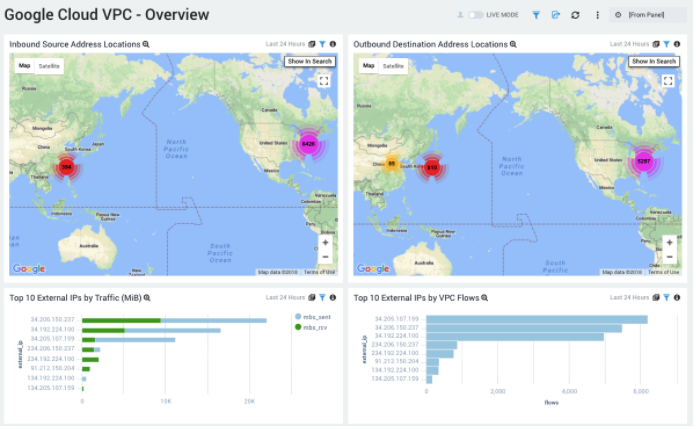Screen dimensions: 696x429
Task: Click the orange 85 cluster marker
Action: (392, 163)
